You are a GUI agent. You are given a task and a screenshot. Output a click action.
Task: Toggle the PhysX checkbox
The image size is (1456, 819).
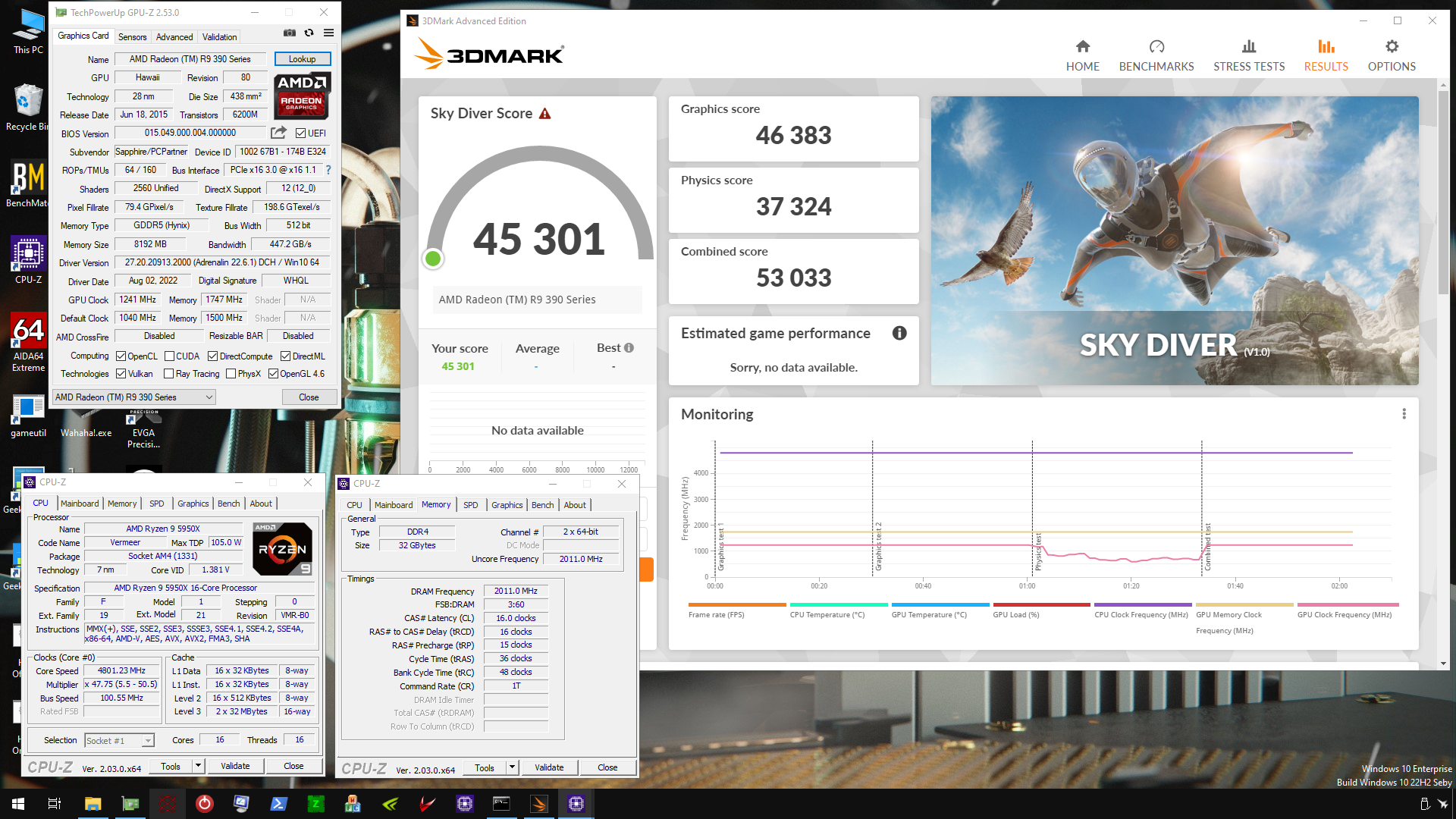[231, 374]
